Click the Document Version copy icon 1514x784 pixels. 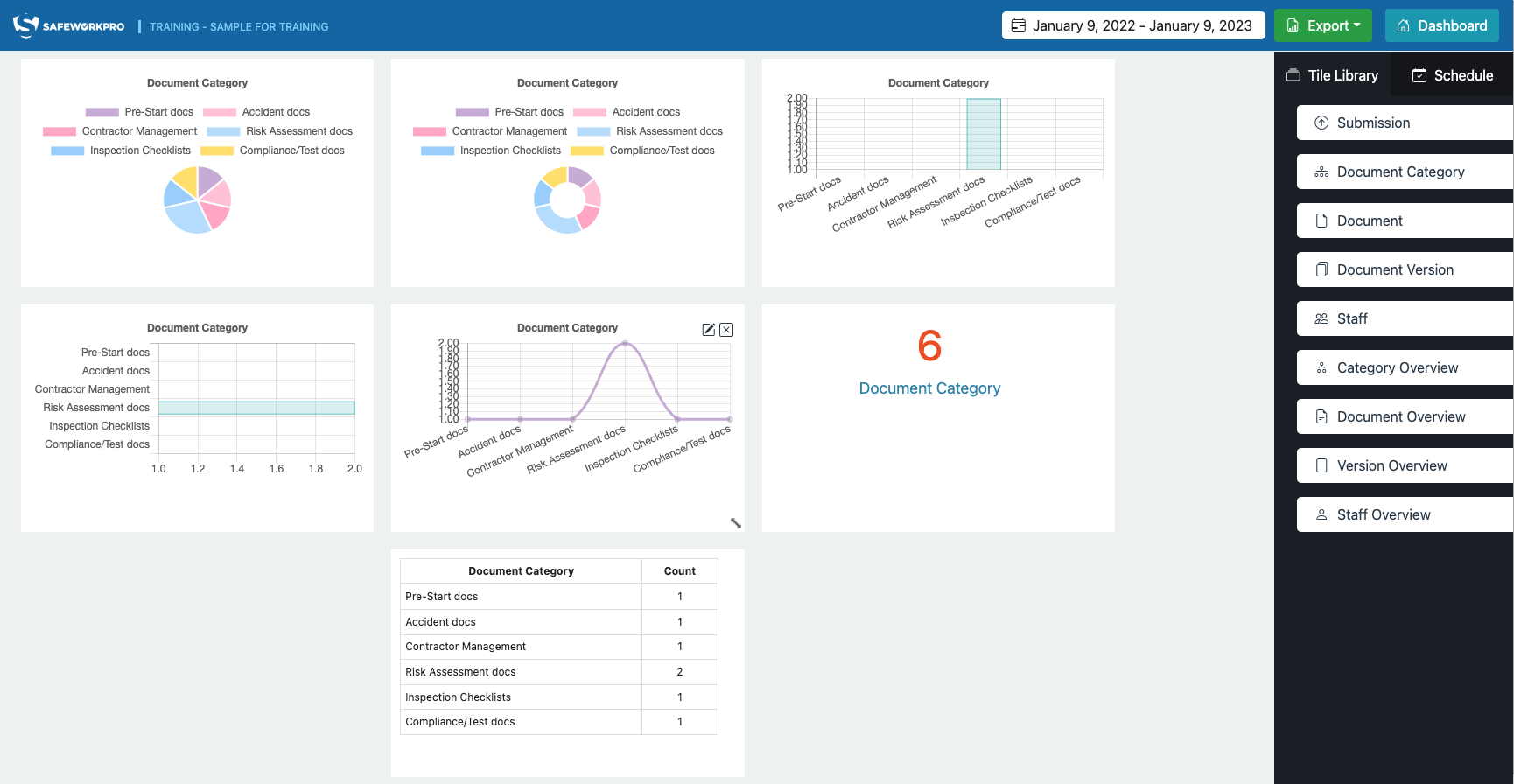point(1321,269)
